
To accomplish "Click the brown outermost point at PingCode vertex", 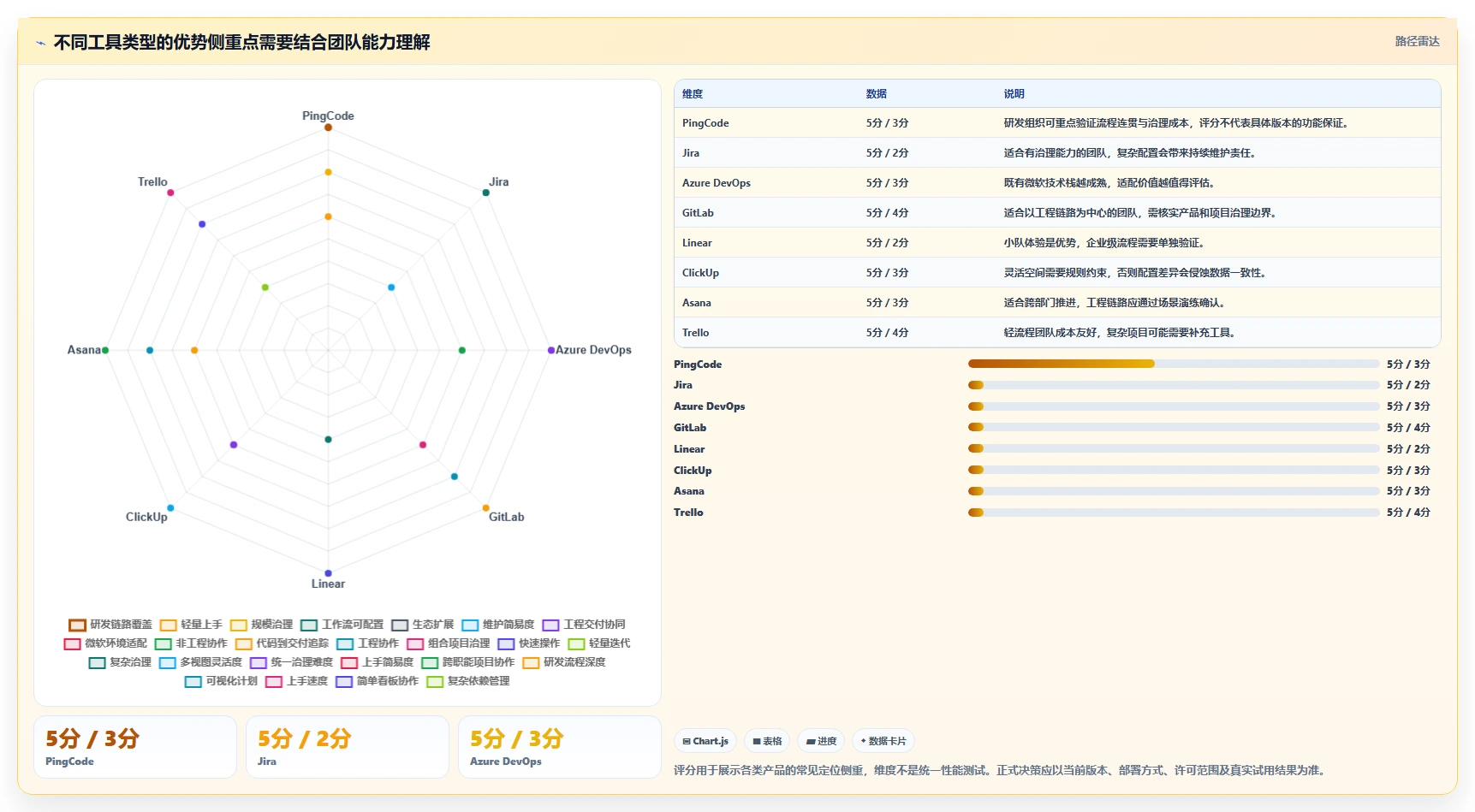I will coord(328,127).
